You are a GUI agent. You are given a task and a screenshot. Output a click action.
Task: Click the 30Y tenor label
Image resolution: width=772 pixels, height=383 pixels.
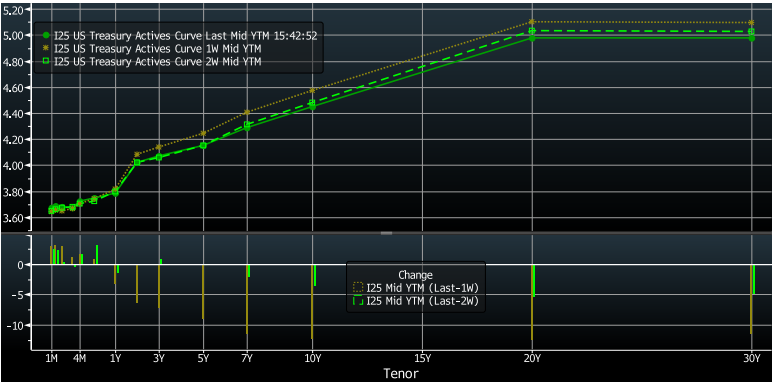tap(752, 358)
